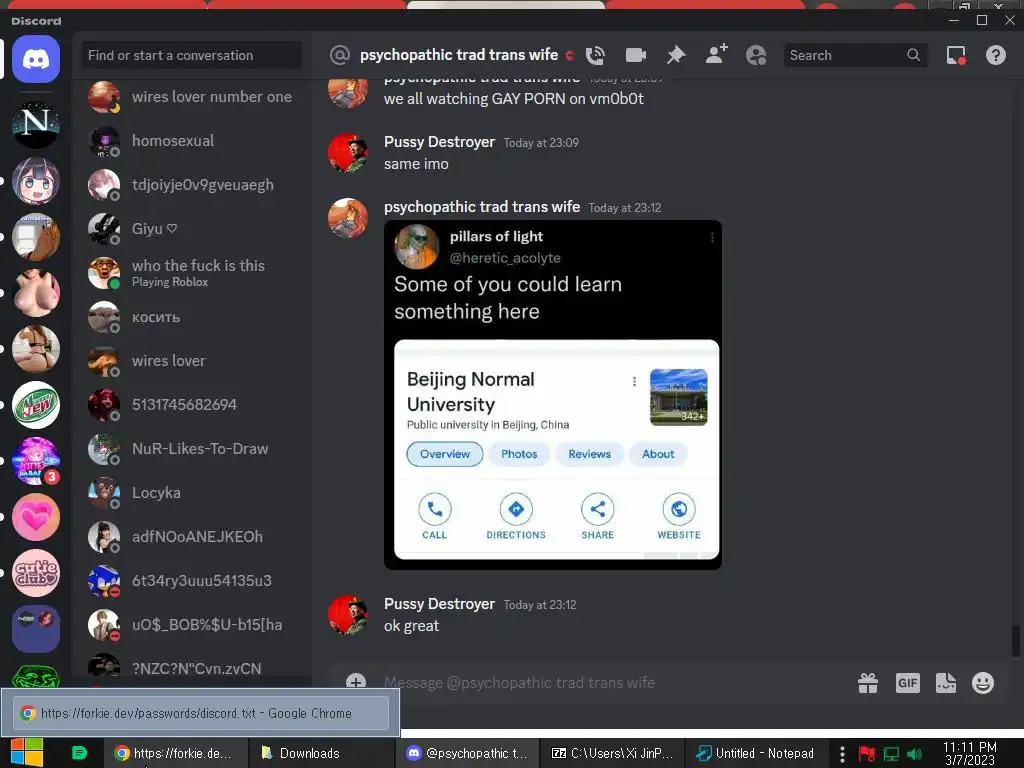Open Discord help
Screen dimensions: 1024x768
995,56
